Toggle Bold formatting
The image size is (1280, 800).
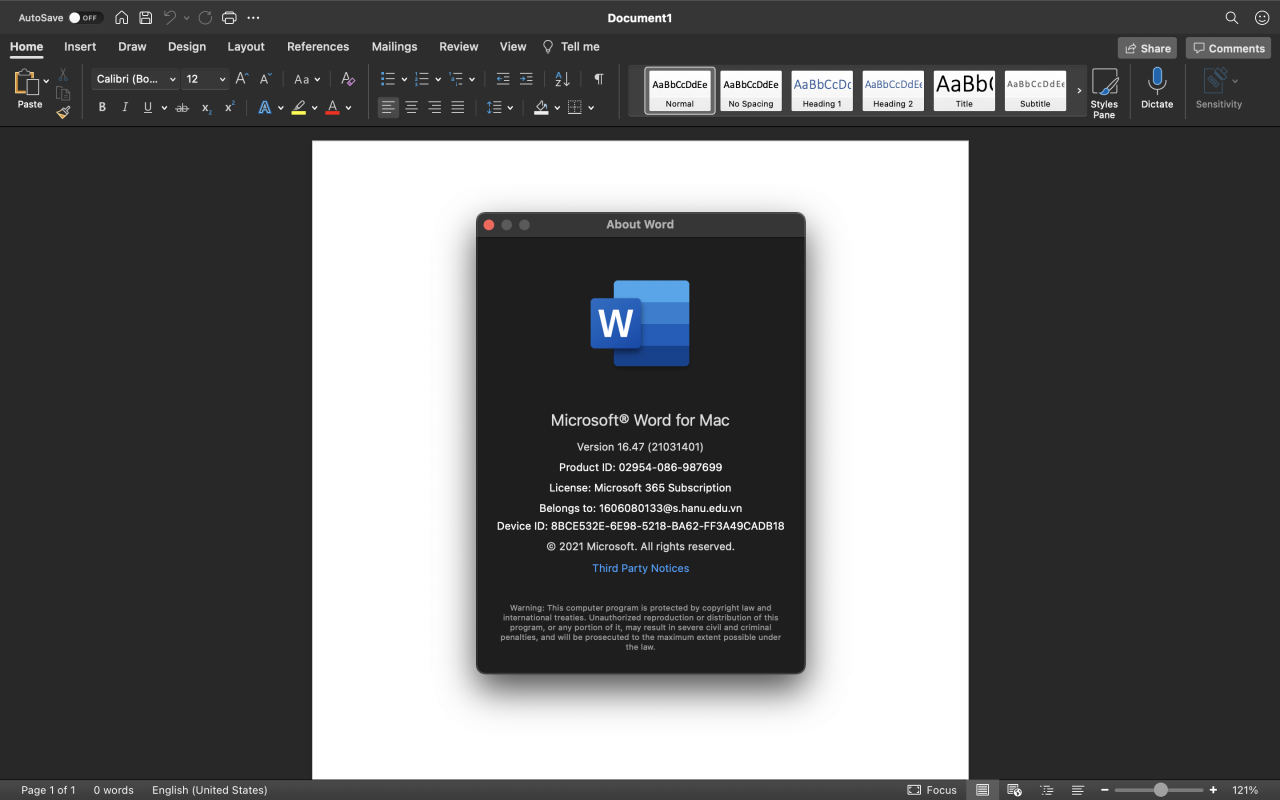point(102,107)
